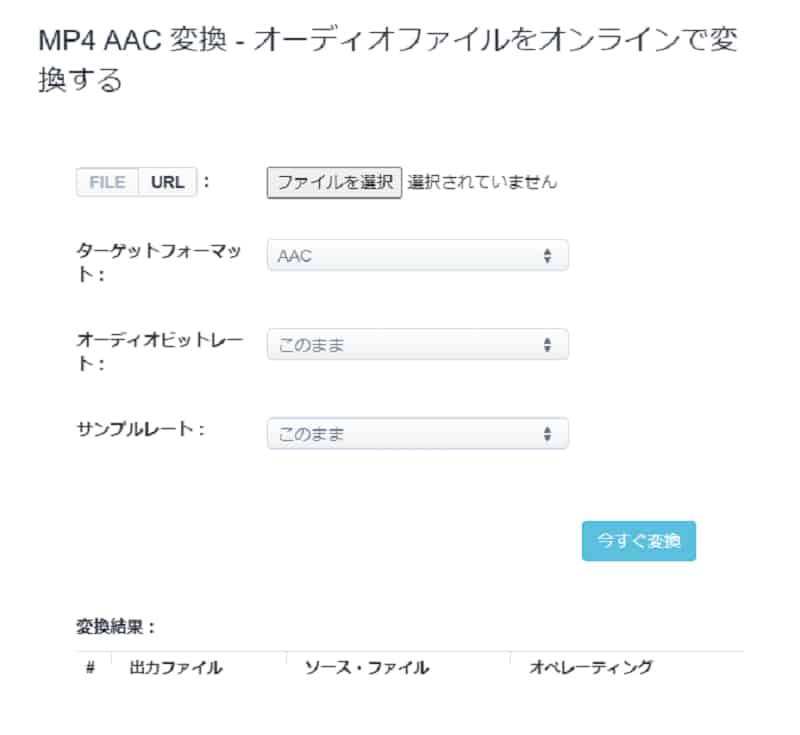
Task: Select the 選択されていません status text
Action: tap(483, 182)
